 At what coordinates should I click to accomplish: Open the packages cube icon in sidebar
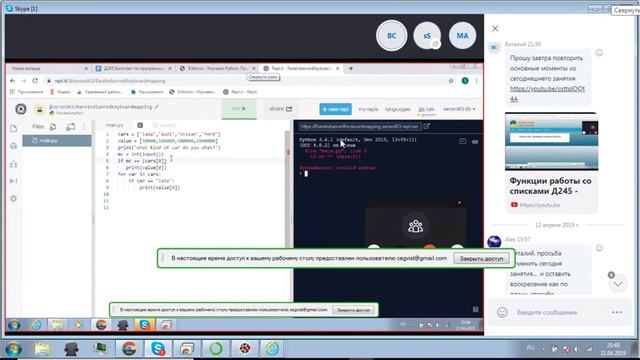click(x=13, y=146)
